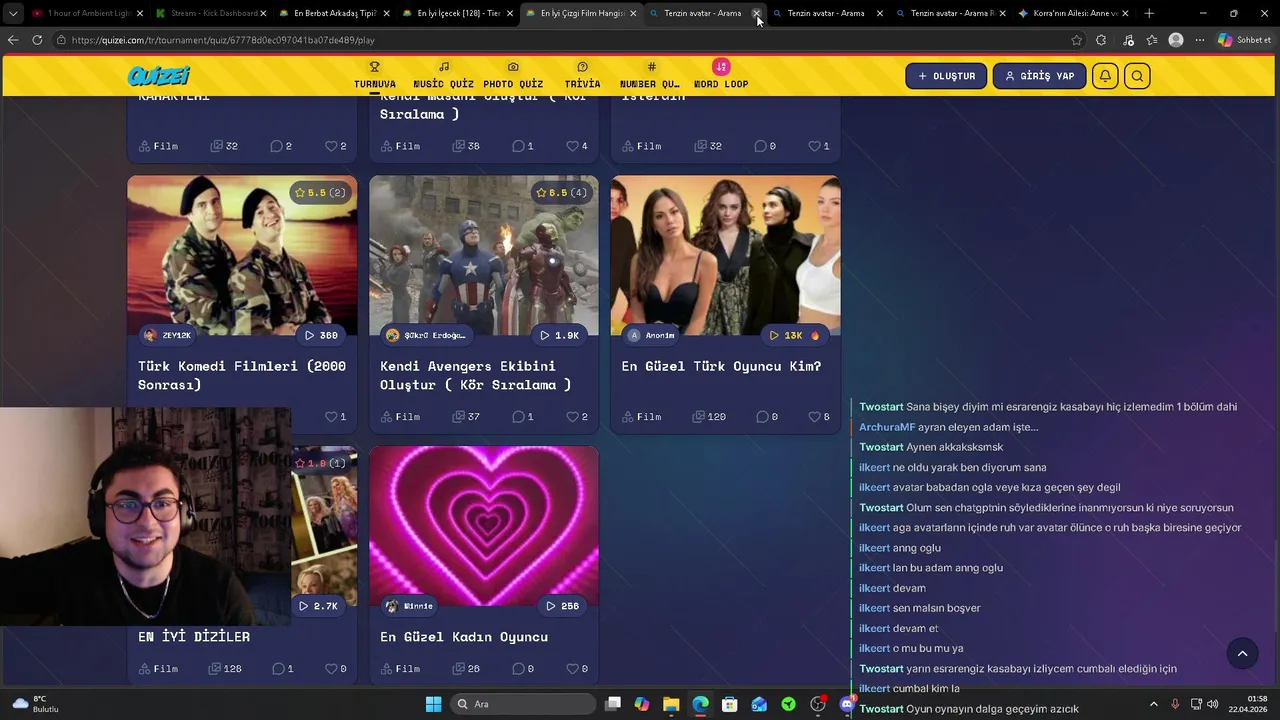Open the Number Qu... section
This screenshot has width=1280, height=720.
[x=650, y=76]
